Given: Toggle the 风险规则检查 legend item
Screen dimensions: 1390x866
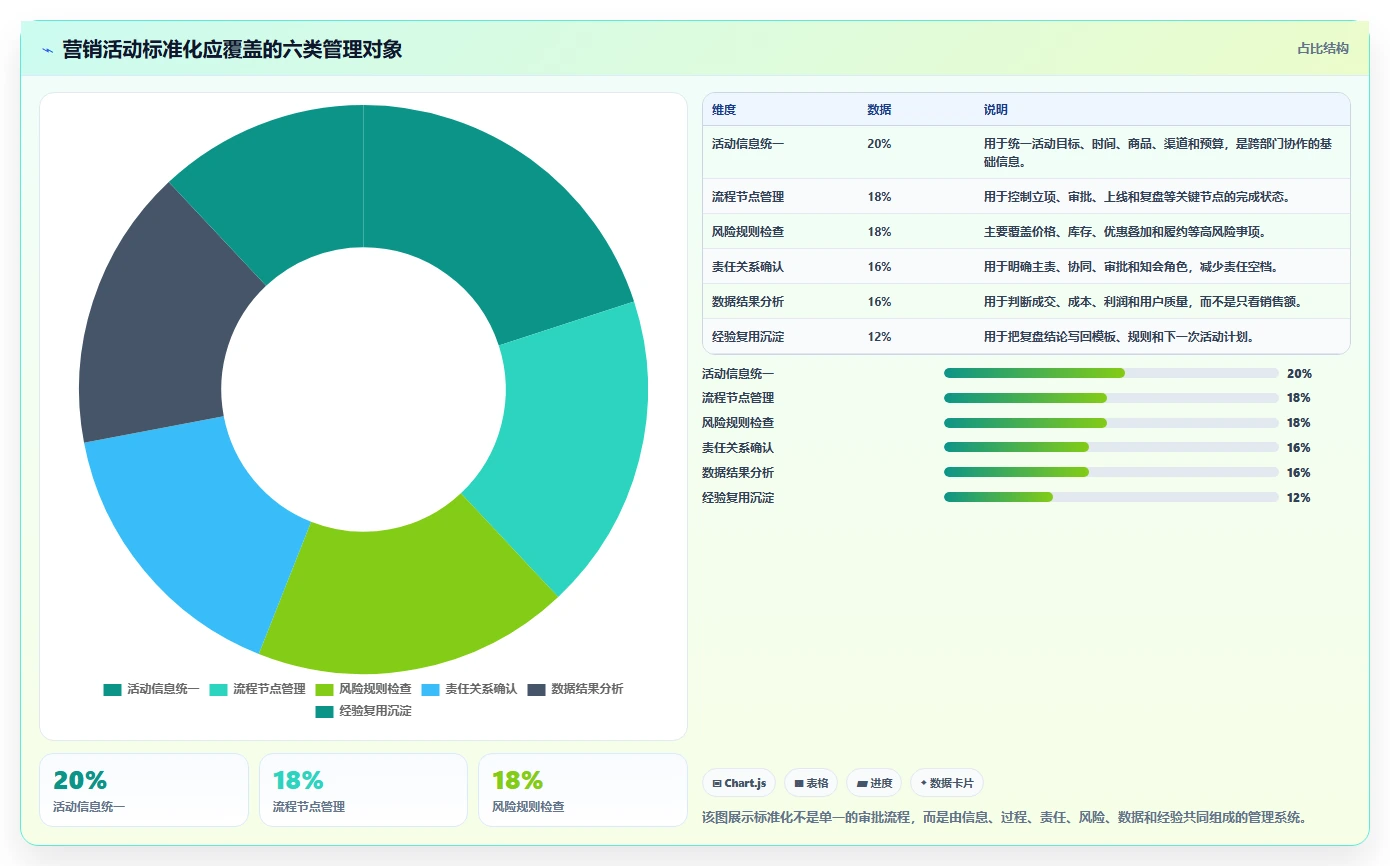Looking at the screenshot, I should point(363,689).
